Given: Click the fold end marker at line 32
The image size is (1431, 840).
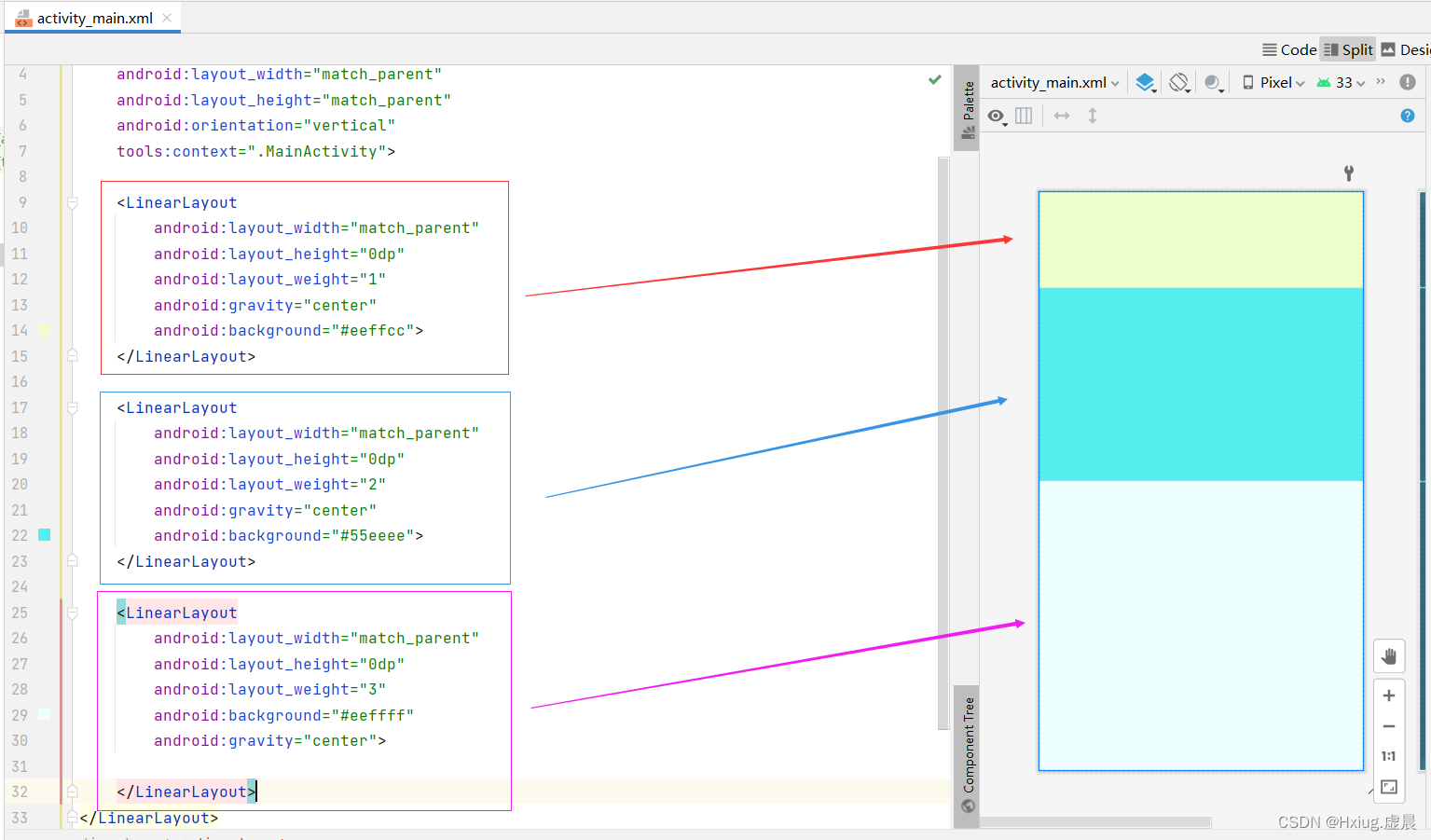Looking at the screenshot, I should (72, 792).
